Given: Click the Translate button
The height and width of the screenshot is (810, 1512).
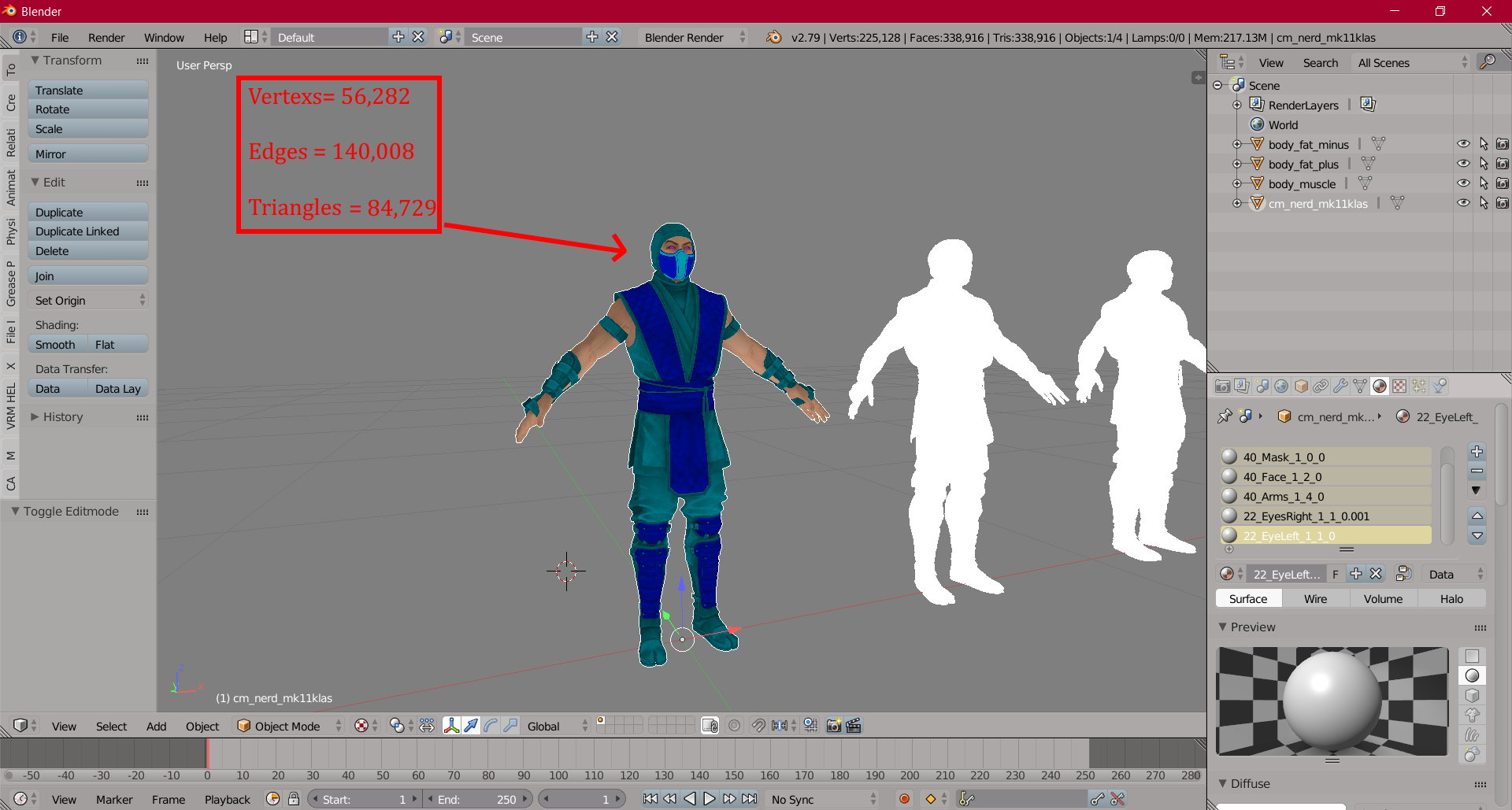Looking at the screenshot, I should (x=88, y=90).
